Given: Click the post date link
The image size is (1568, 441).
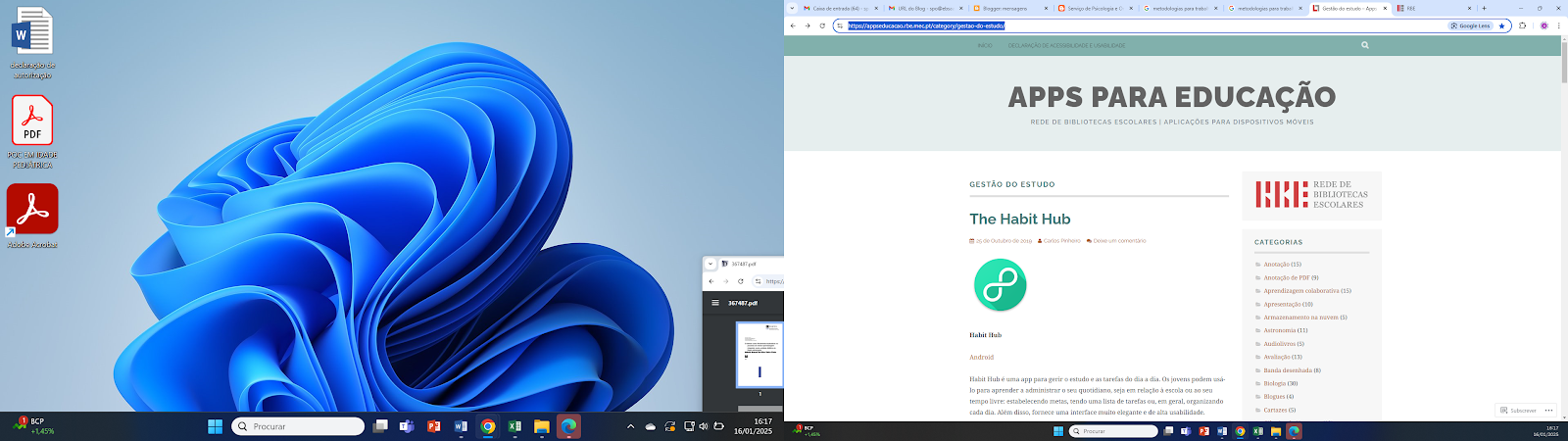Looking at the screenshot, I should (1004, 240).
